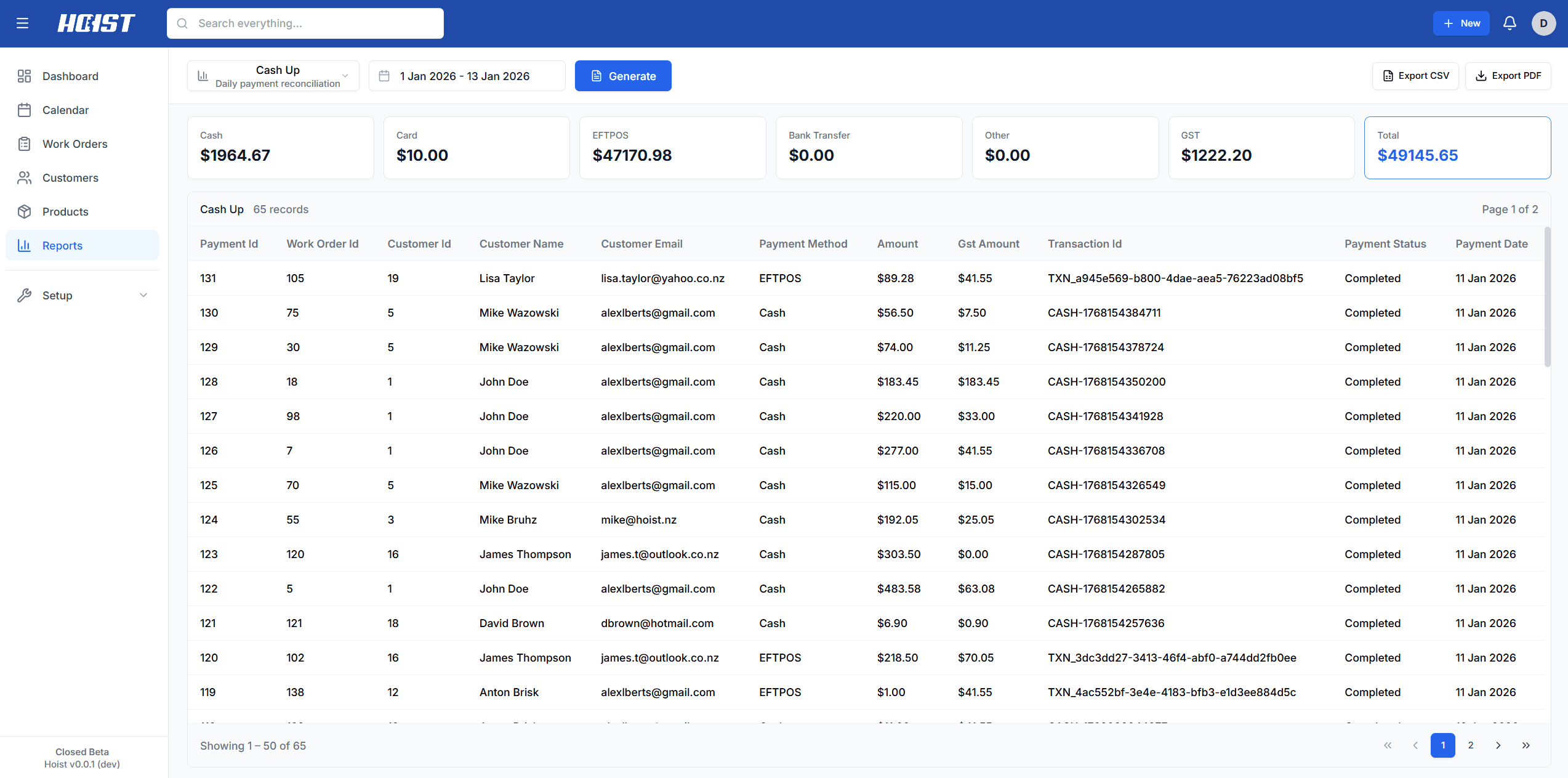This screenshot has width=1568, height=778.
Task: Open the Calendar section
Action: click(x=66, y=110)
